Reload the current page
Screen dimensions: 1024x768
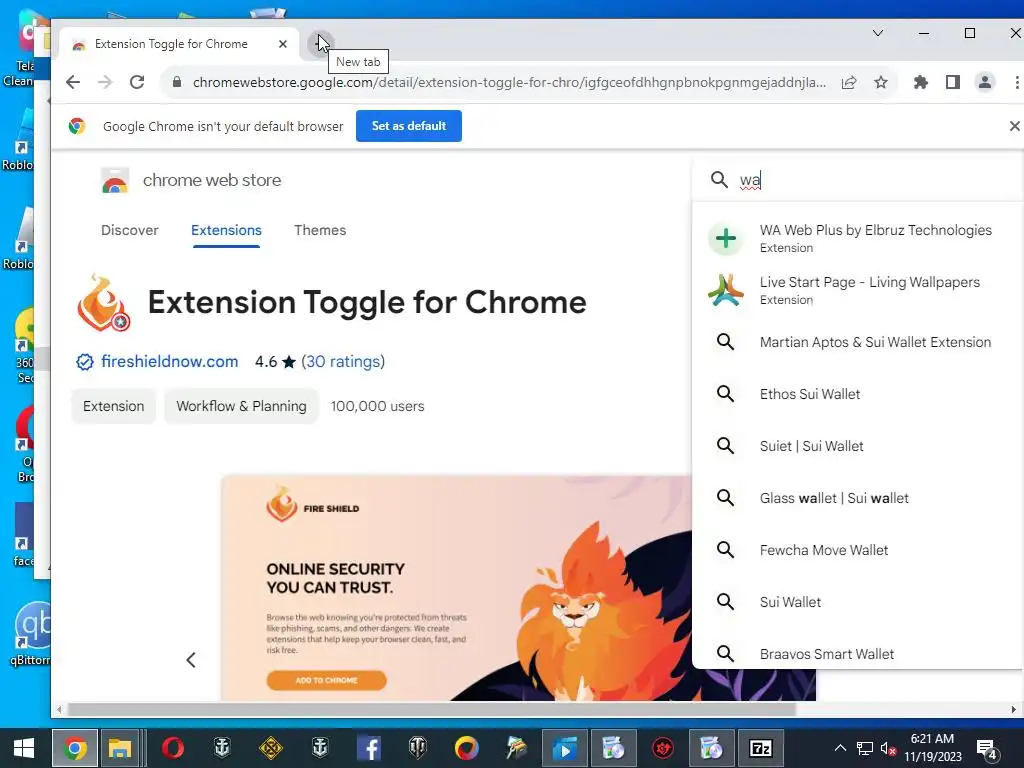[x=137, y=82]
